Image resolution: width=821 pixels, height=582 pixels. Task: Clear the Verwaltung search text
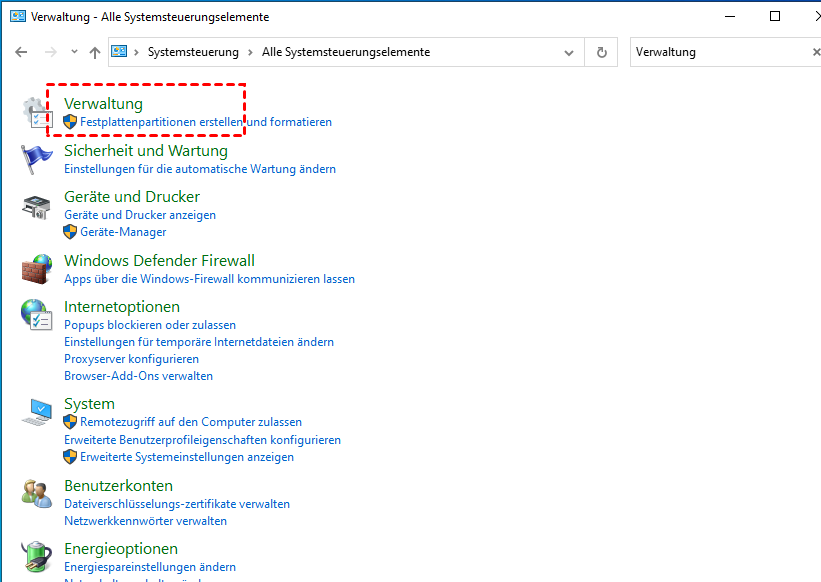click(815, 52)
